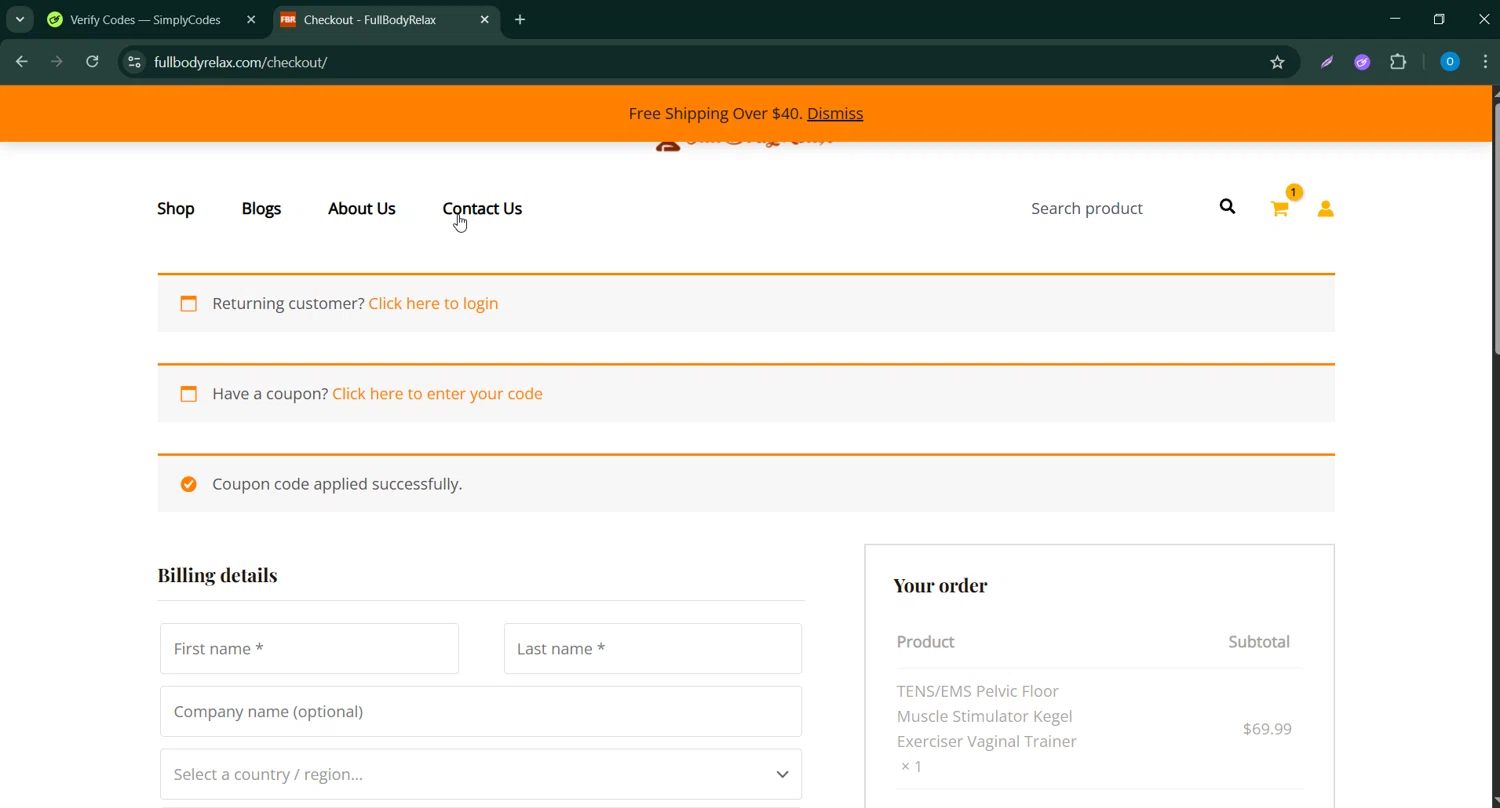Viewport: 1500px width, 808px height.
Task: Click the Coupon code applied successfully message
Action: click(x=337, y=484)
